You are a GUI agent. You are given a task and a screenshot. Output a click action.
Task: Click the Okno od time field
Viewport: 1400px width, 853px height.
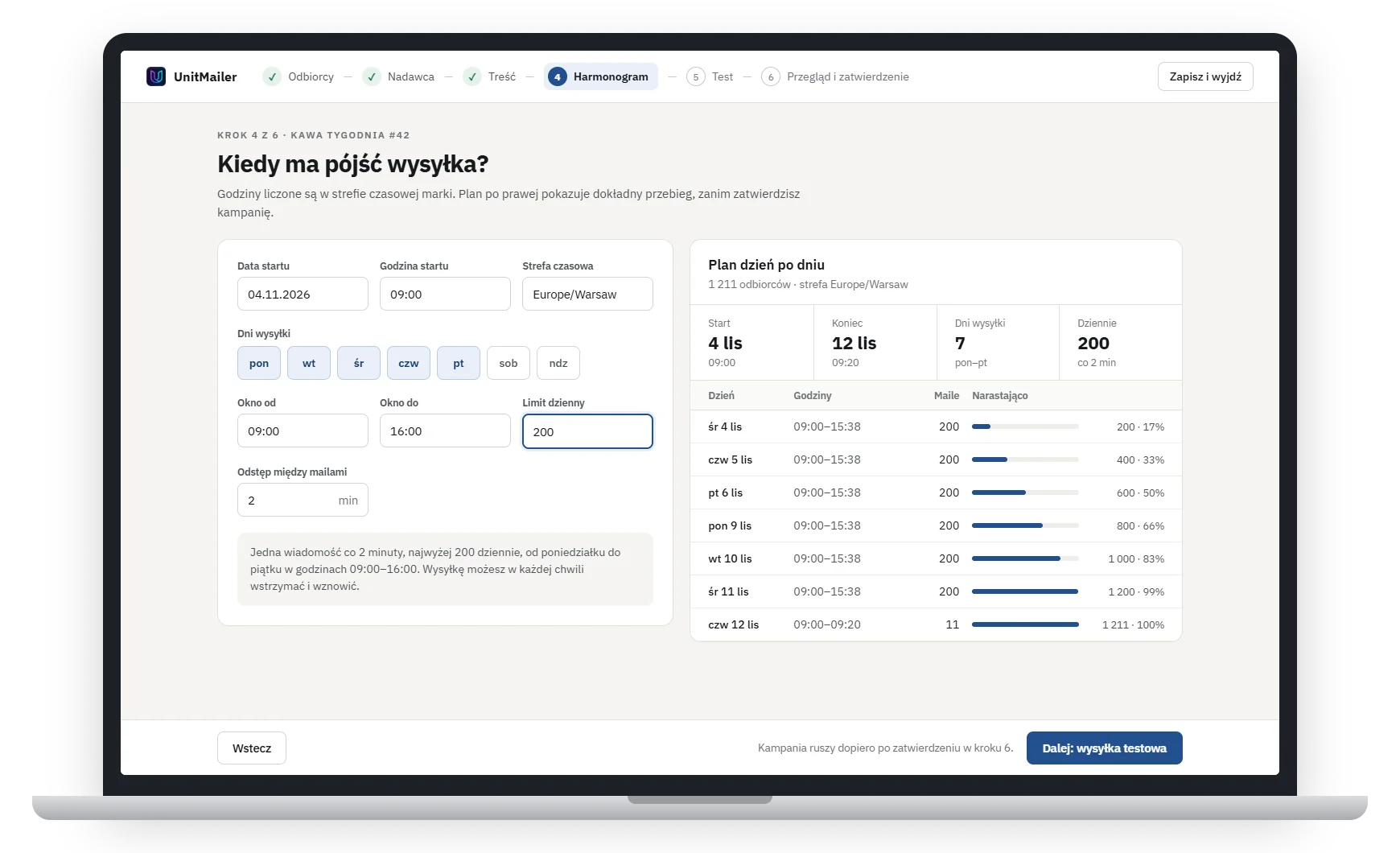pyautogui.click(x=303, y=431)
